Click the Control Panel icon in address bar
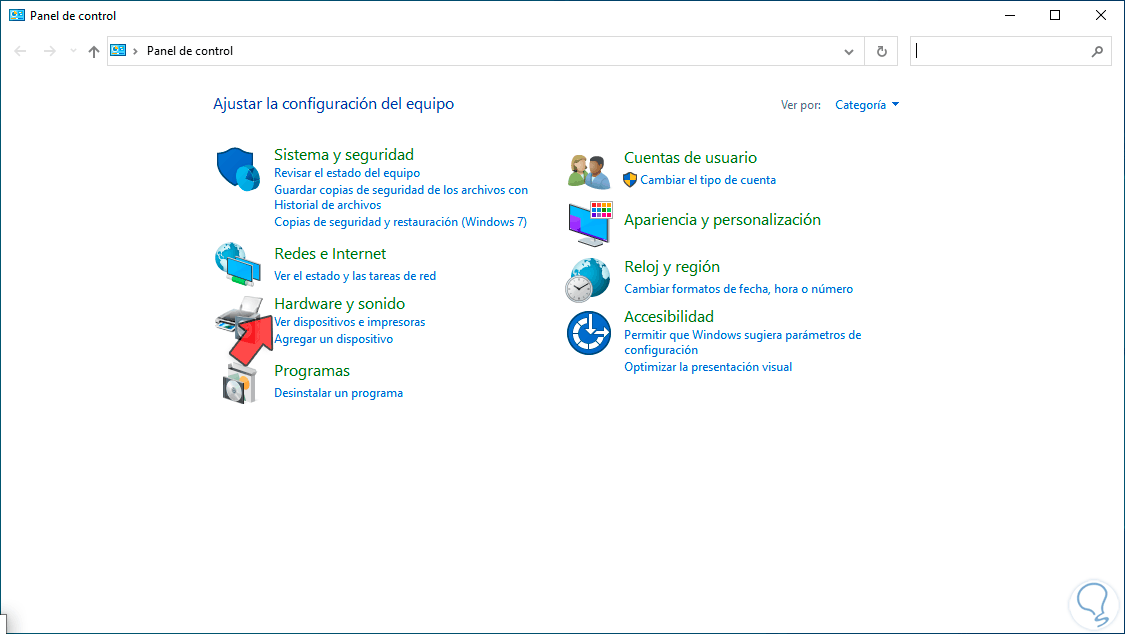1125x634 pixels. (x=118, y=50)
